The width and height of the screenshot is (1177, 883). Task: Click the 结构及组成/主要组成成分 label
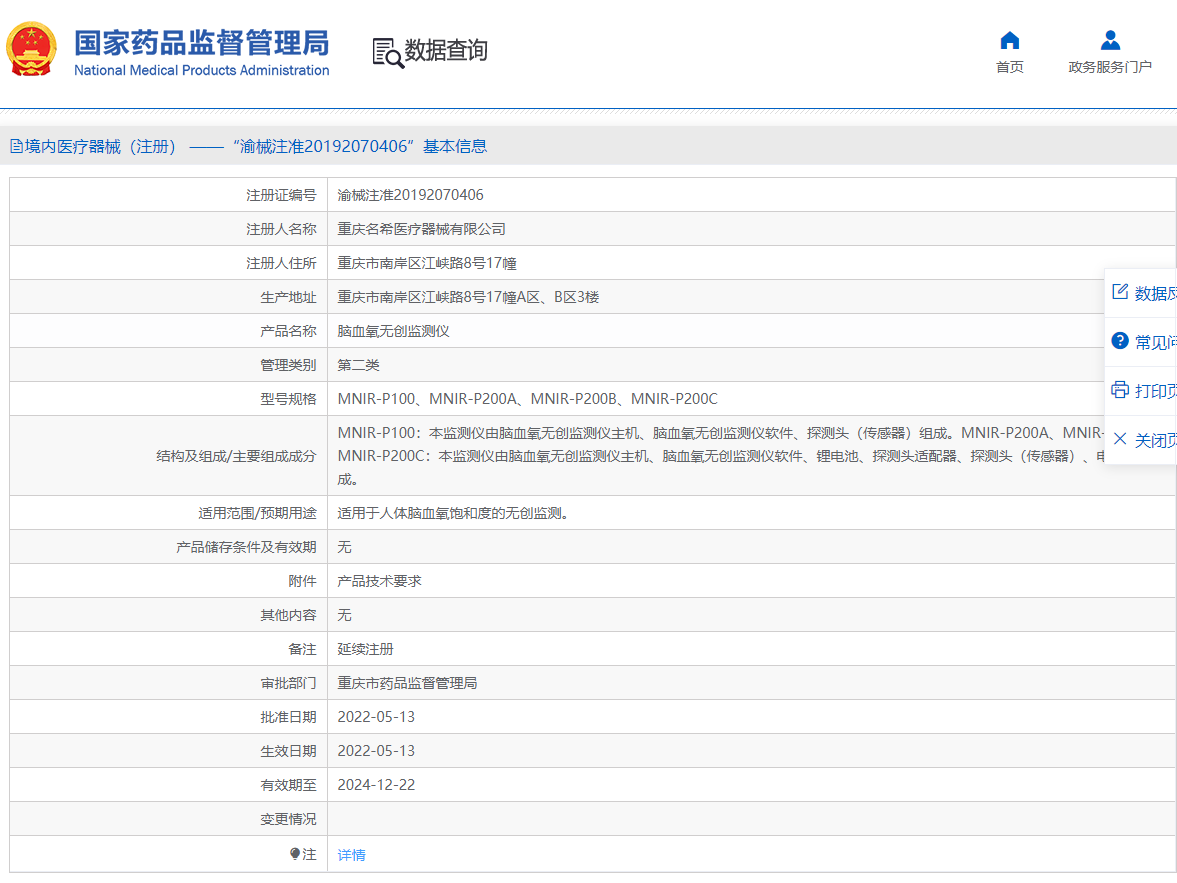[x=236, y=456]
